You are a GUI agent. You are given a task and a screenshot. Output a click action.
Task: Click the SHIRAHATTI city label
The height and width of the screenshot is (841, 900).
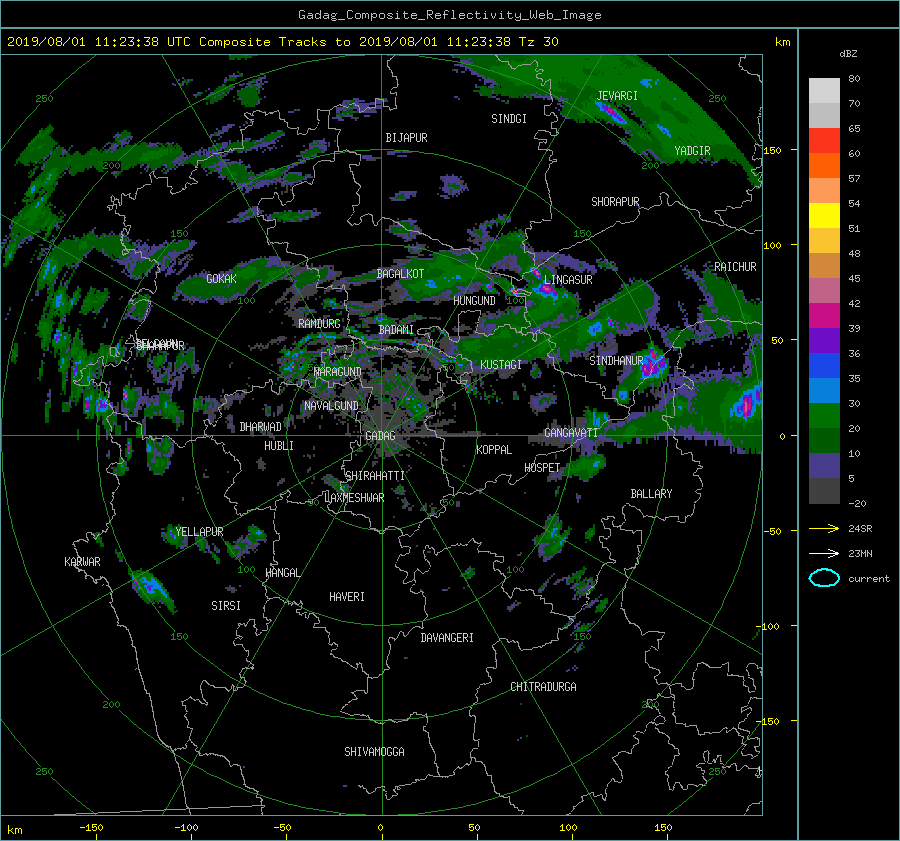point(375,476)
